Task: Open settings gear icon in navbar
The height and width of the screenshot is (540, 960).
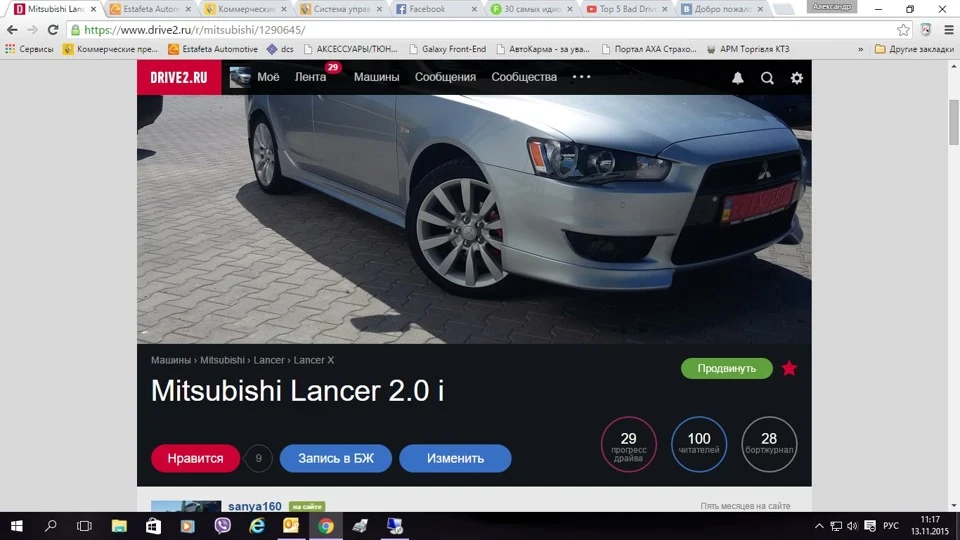Action: (x=797, y=78)
